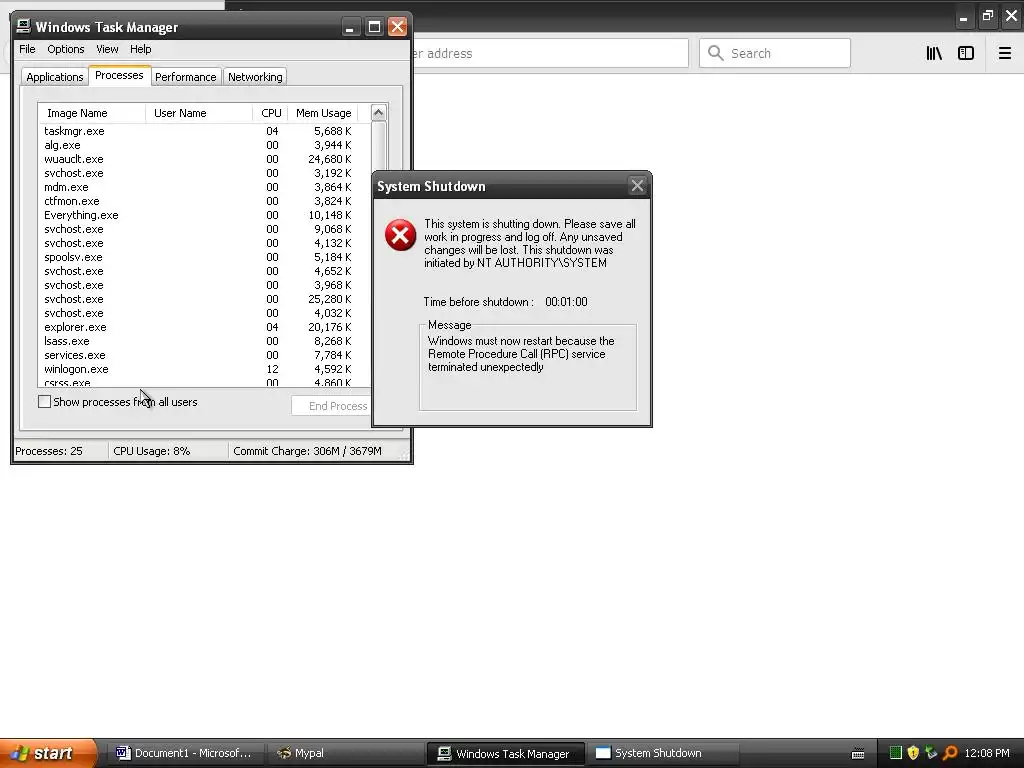Minimize the Mypal browser window
1024x768 pixels.
click(x=963, y=16)
